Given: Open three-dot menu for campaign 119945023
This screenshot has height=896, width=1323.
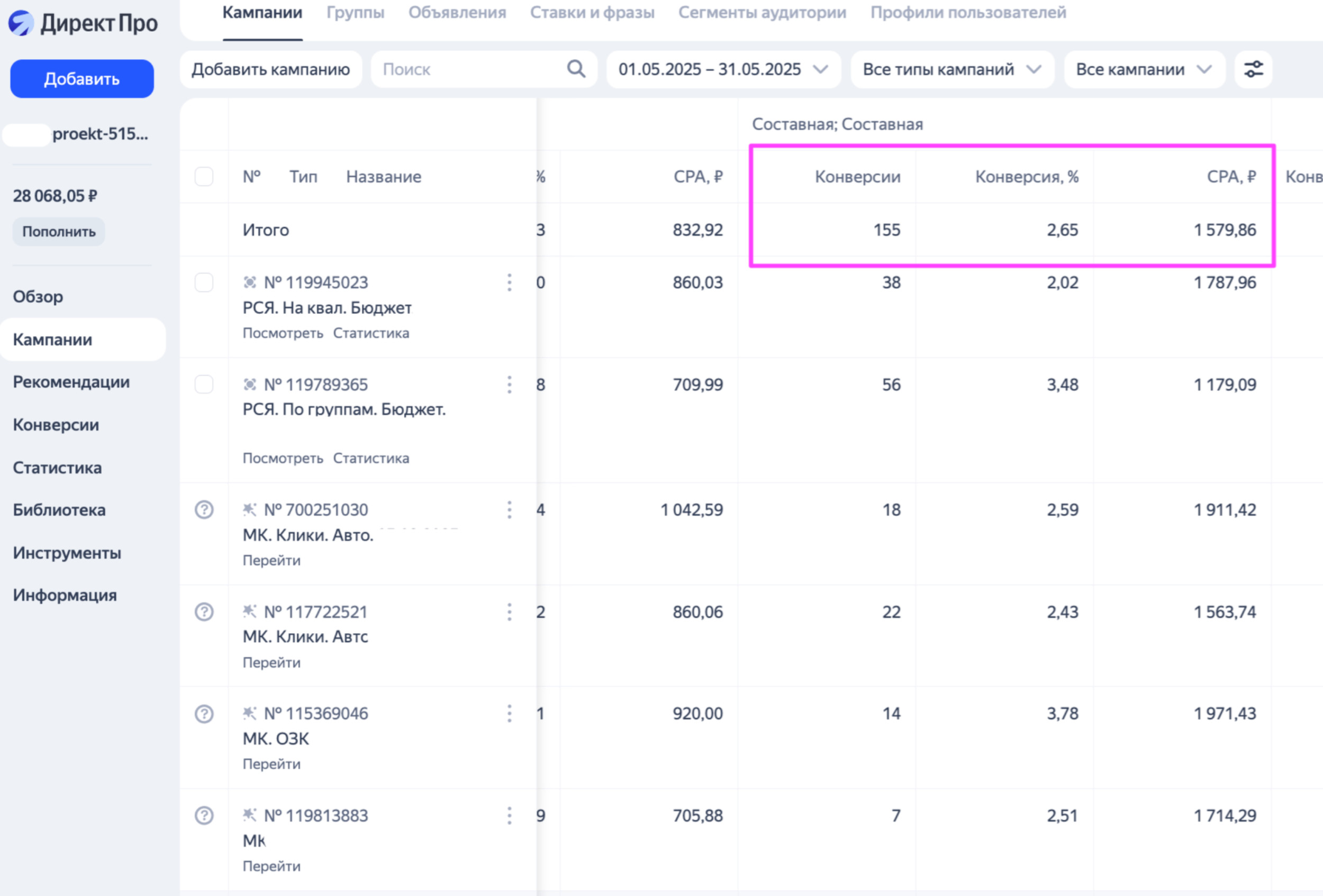Looking at the screenshot, I should (510, 282).
